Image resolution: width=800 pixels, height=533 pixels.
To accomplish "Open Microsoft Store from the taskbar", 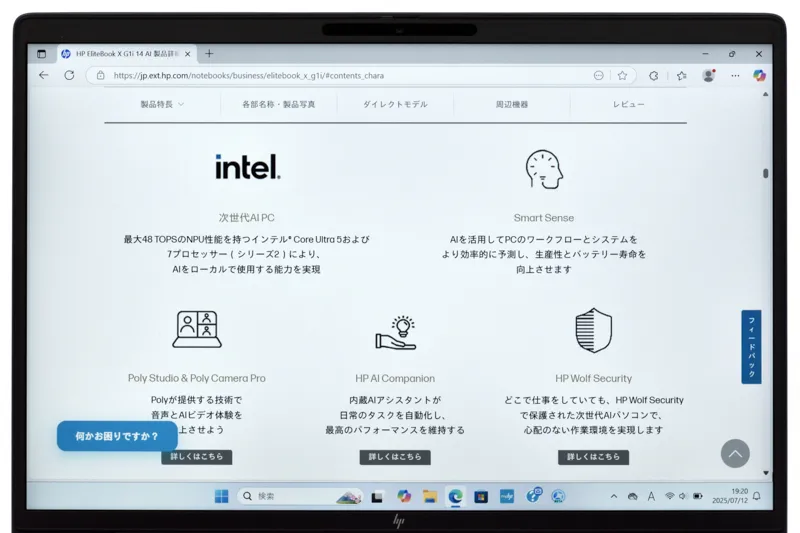I will point(481,497).
